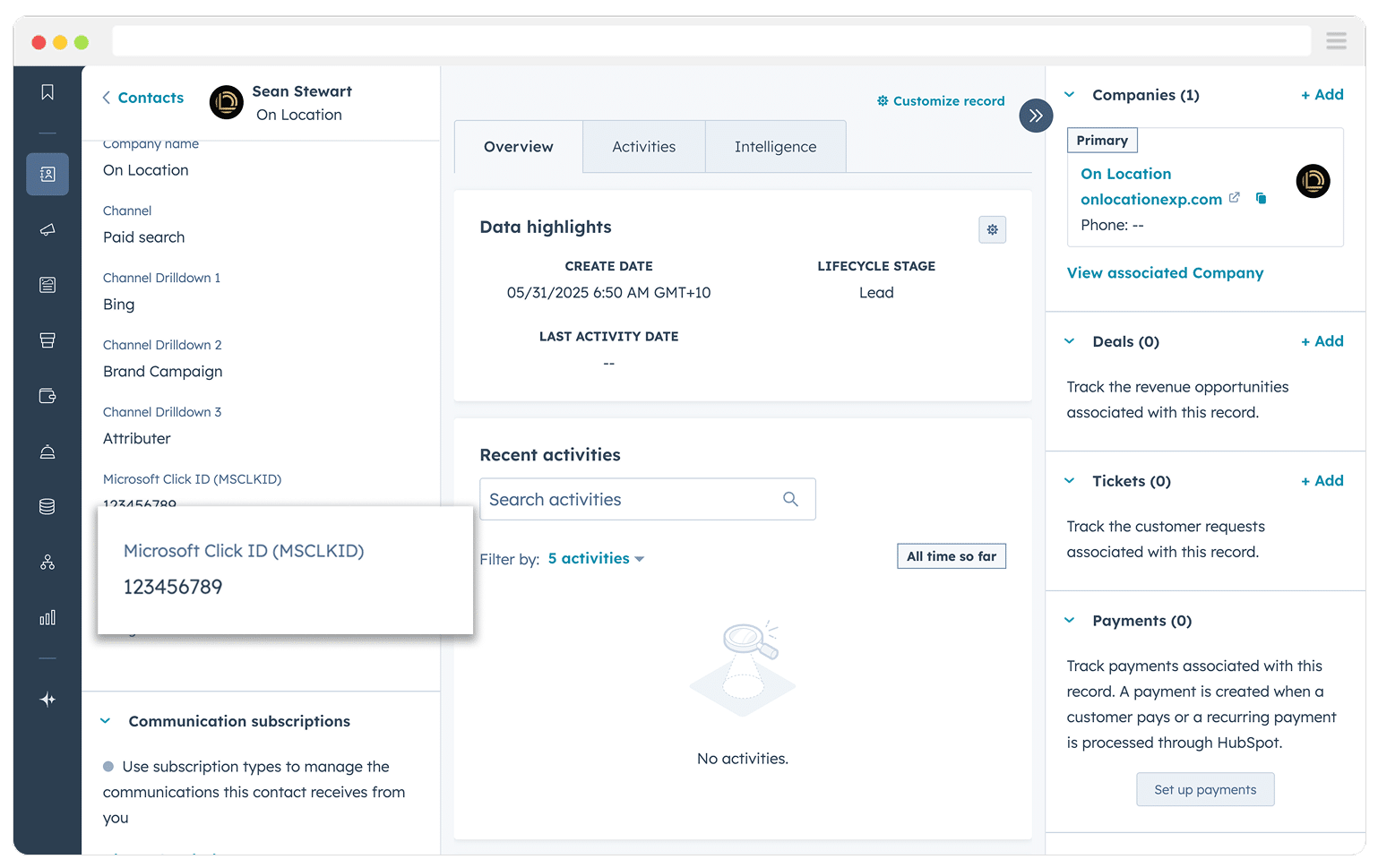Open the automation workflows icon in sidebar
The height and width of the screenshot is (868, 1378).
(47, 563)
